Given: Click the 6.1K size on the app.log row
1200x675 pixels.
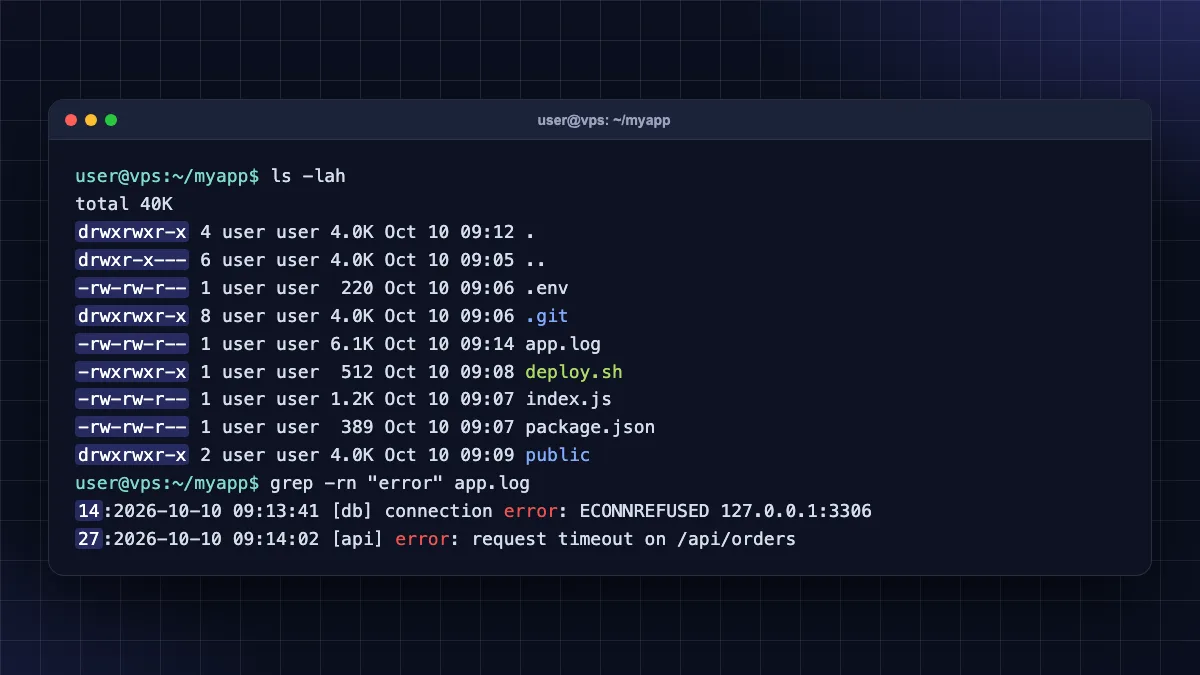Looking at the screenshot, I should [352, 344].
